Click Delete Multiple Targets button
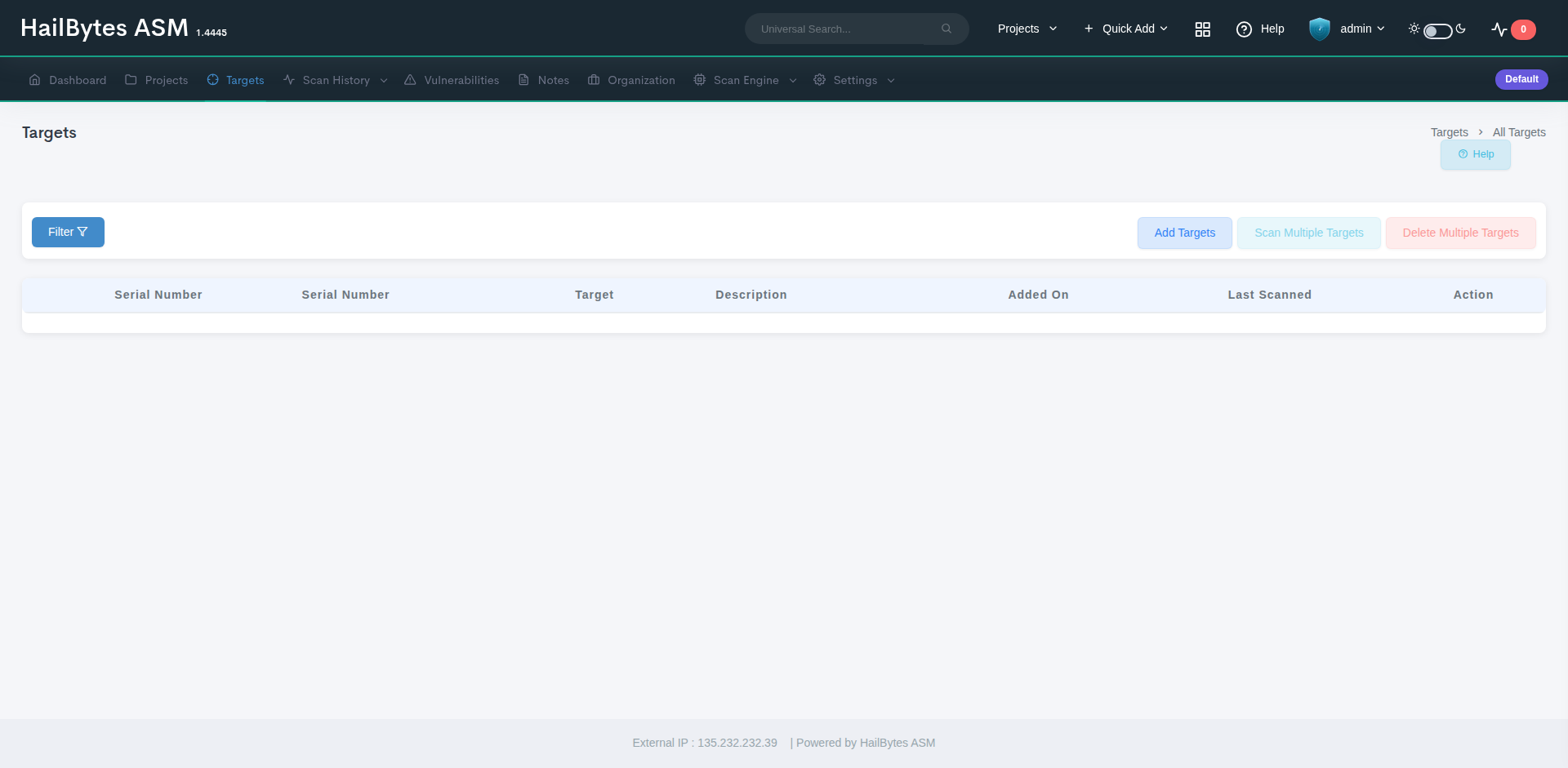The width and height of the screenshot is (1568, 768). [1461, 233]
